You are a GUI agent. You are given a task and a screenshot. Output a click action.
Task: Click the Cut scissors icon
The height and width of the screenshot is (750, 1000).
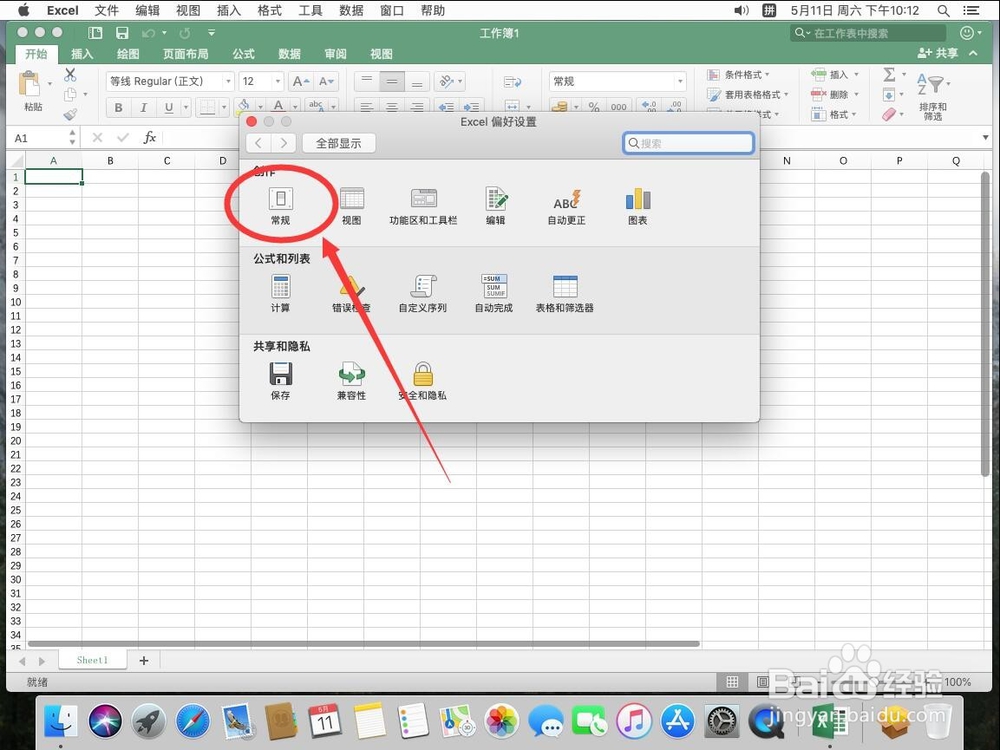click(x=70, y=75)
